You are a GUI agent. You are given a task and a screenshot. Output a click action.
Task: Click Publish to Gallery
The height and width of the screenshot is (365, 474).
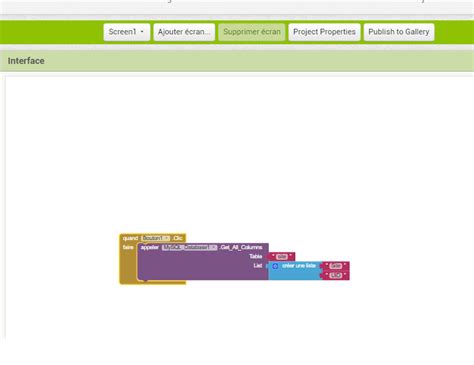pyautogui.click(x=399, y=32)
